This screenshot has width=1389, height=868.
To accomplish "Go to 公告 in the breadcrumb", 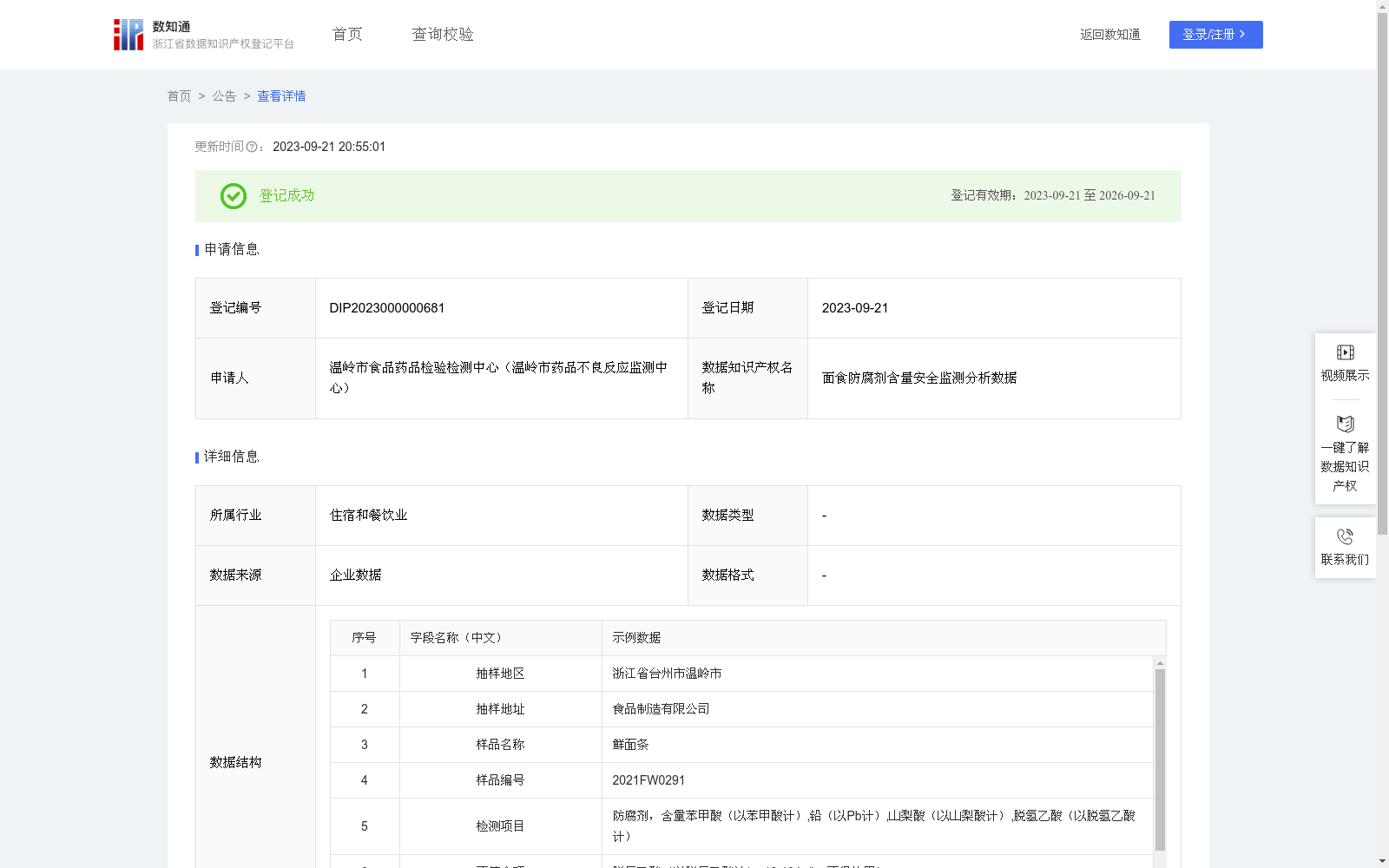I will tap(224, 96).
